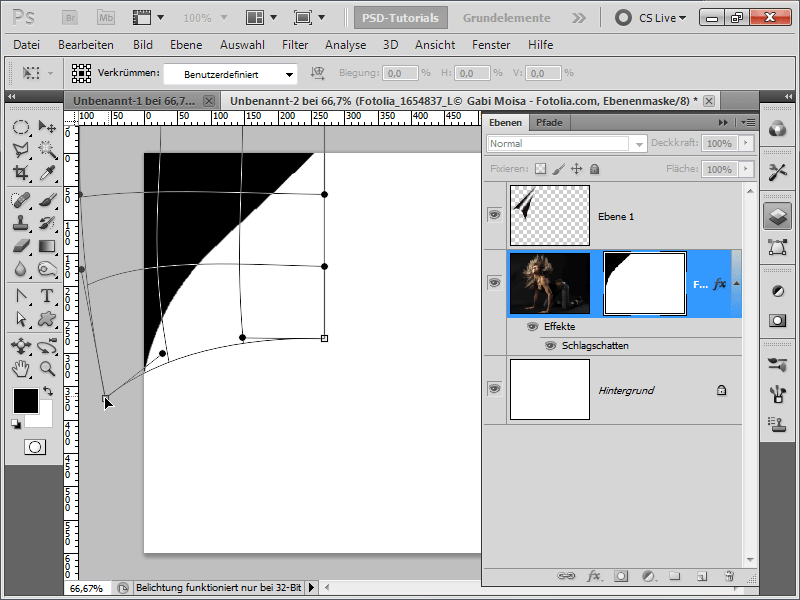Open the Verkrümmen Benutzerdefiniert dropdown
800x600 pixels.
tap(230, 74)
